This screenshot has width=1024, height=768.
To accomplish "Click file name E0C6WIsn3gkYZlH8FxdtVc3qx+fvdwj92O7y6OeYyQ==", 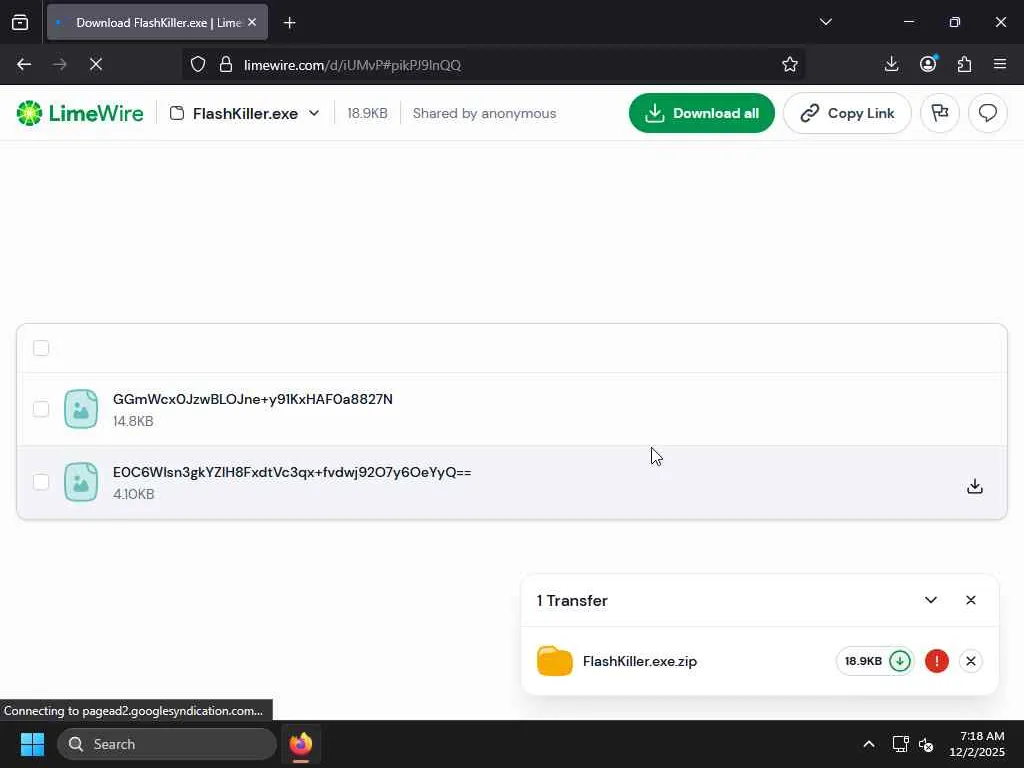I will (x=292, y=472).
